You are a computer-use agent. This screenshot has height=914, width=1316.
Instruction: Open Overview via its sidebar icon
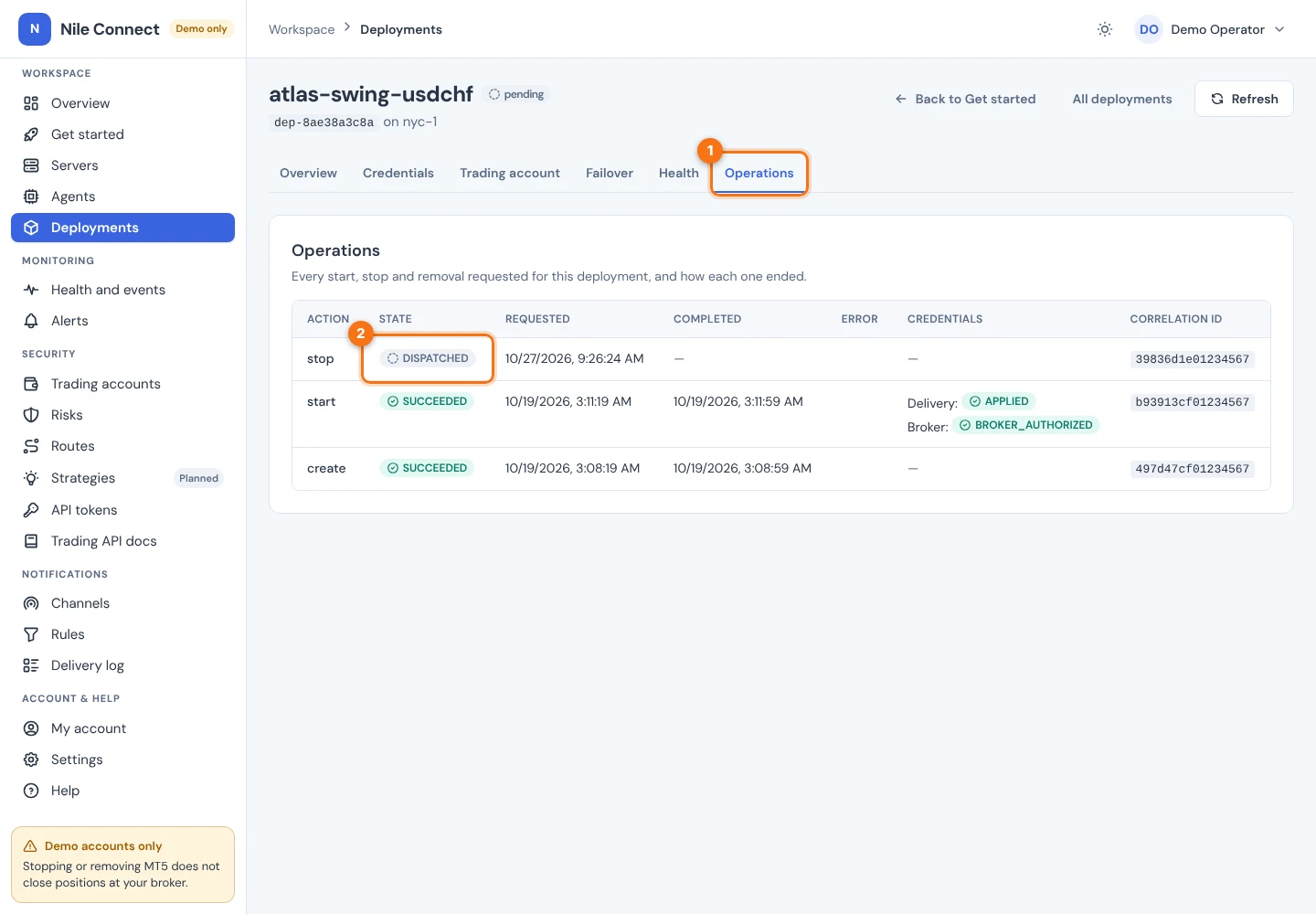pyautogui.click(x=31, y=103)
